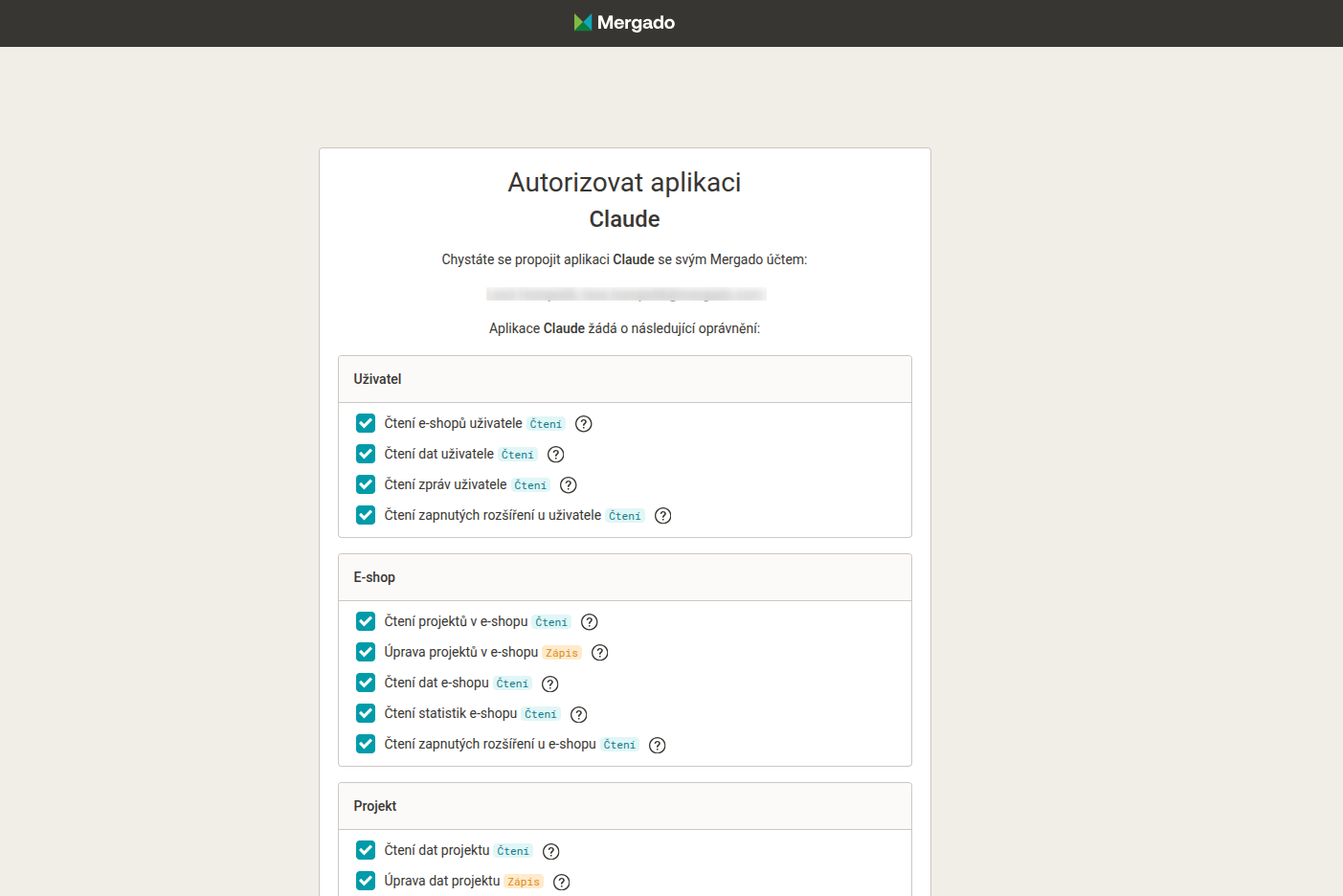Uncheck Čtení e-shopů uživatele permission
This screenshot has height=896, width=1343.
[x=366, y=423]
